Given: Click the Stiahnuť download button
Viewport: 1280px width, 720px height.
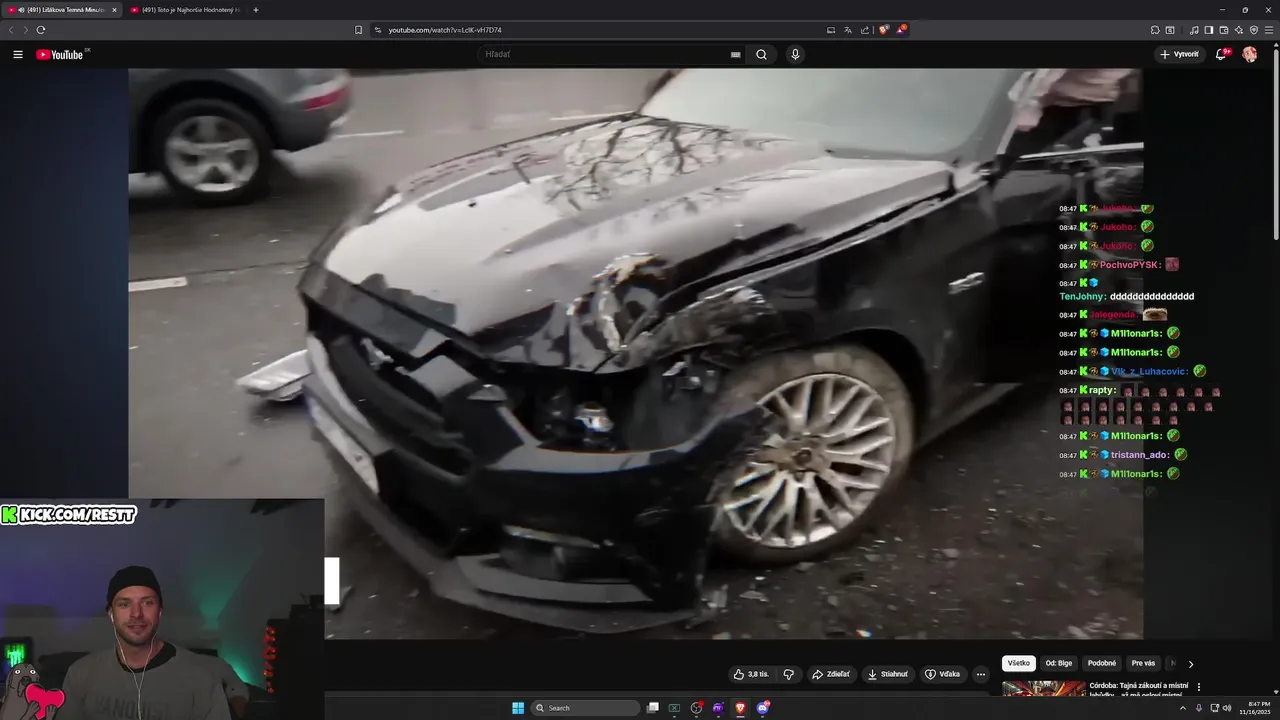Looking at the screenshot, I should click(888, 674).
